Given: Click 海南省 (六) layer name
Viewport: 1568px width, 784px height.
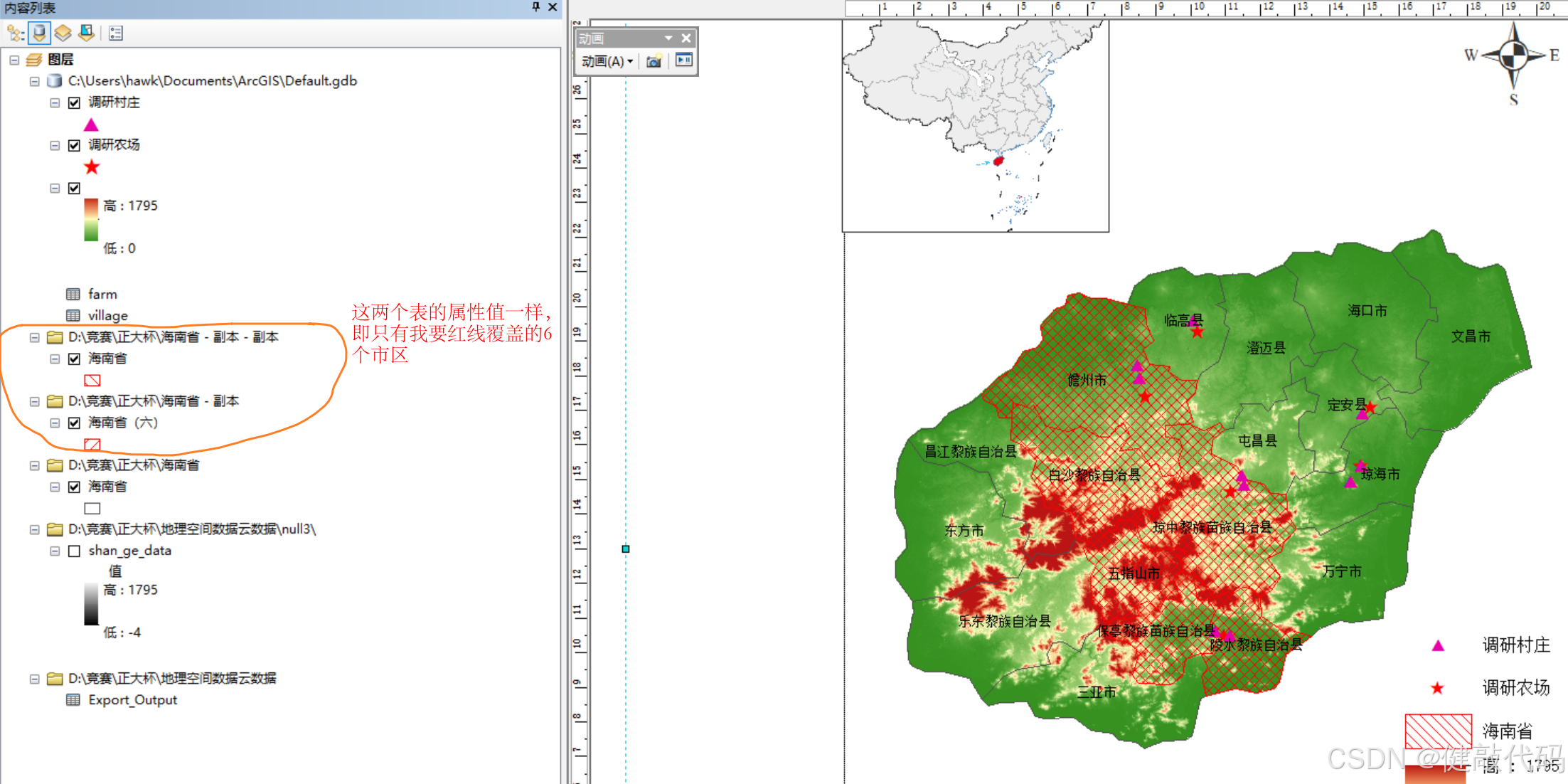Looking at the screenshot, I should 122,423.
